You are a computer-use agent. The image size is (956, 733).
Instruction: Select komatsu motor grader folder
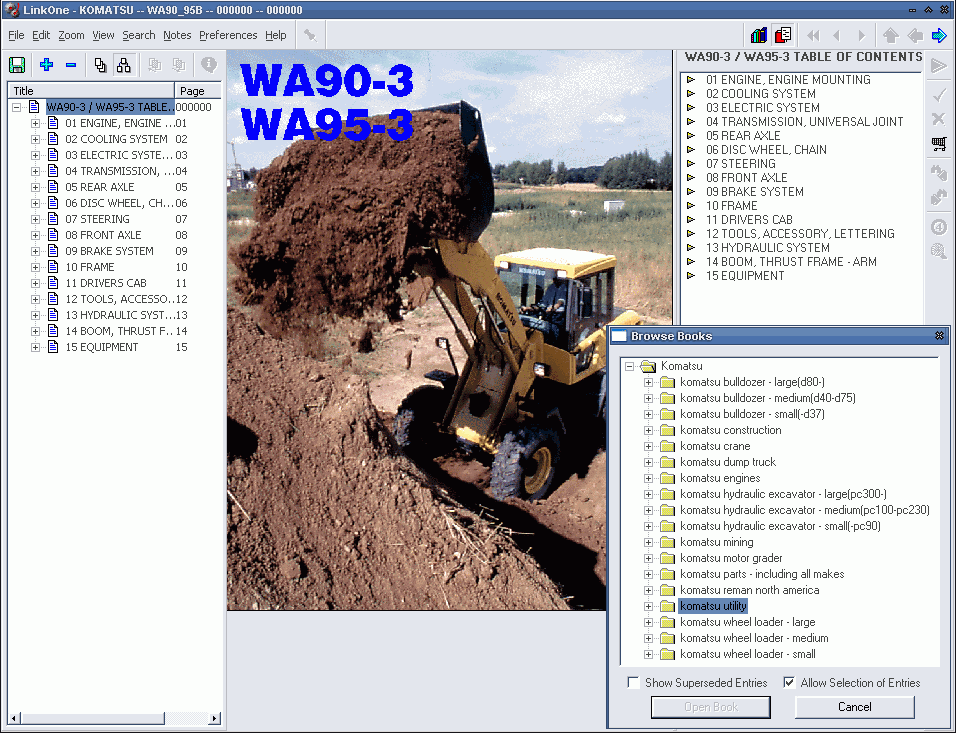point(731,558)
